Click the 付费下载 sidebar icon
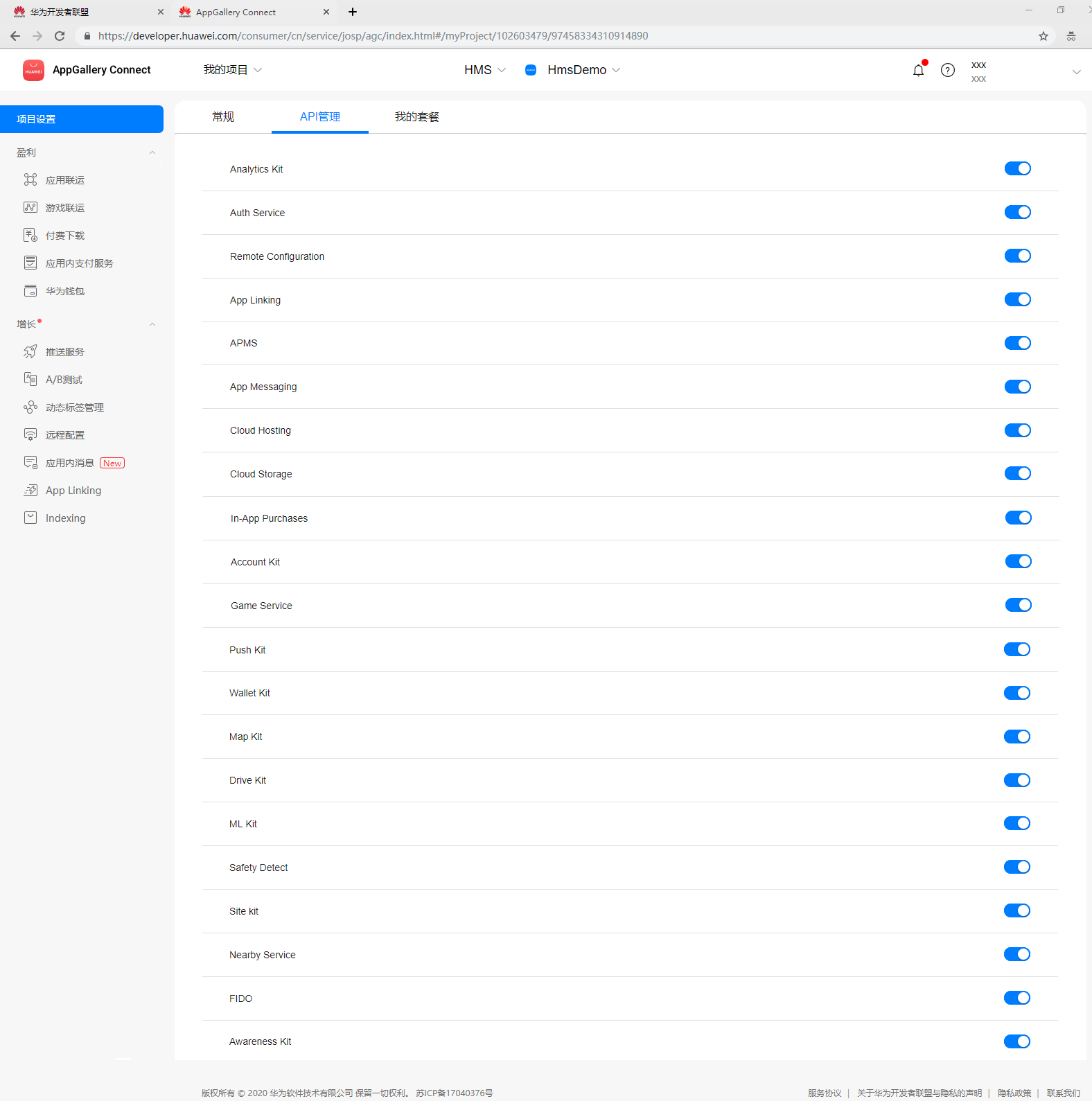The width and height of the screenshot is (1092, 1101). (x=30, y=236)
